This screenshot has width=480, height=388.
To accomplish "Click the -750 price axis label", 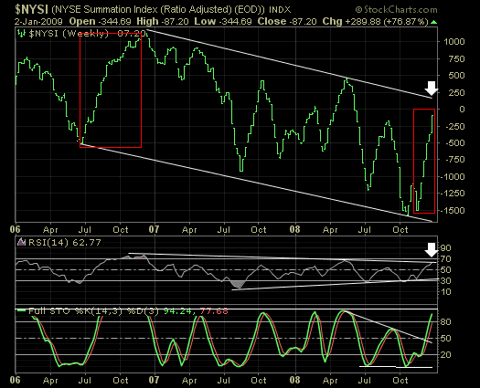I will 453,160.
